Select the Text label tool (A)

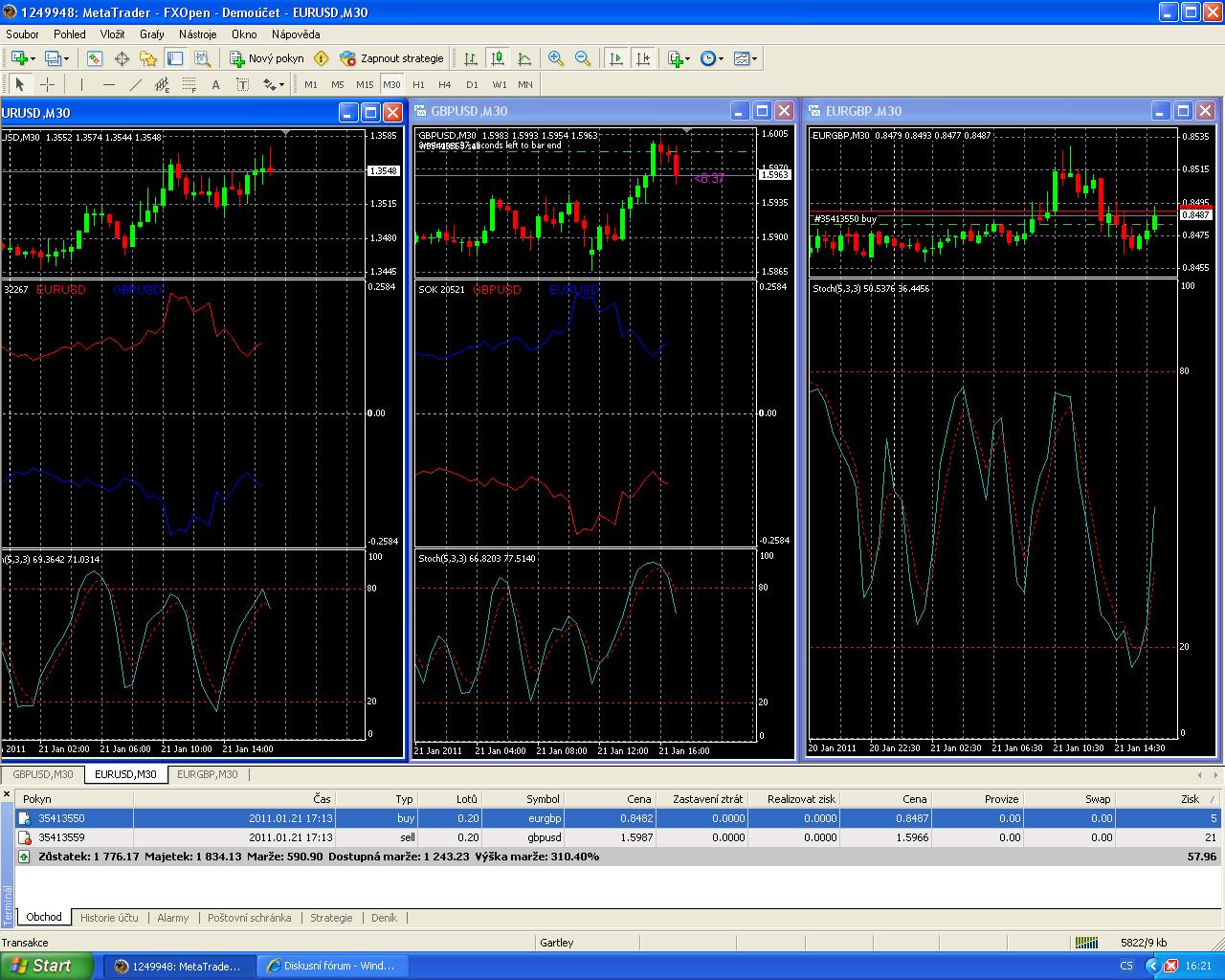coord(215,84)
